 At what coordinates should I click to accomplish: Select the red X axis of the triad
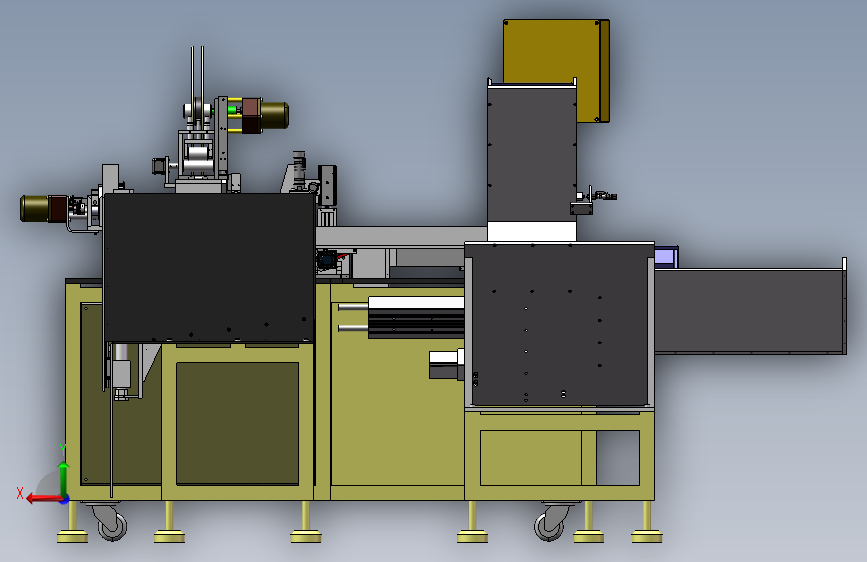point(43,499)
